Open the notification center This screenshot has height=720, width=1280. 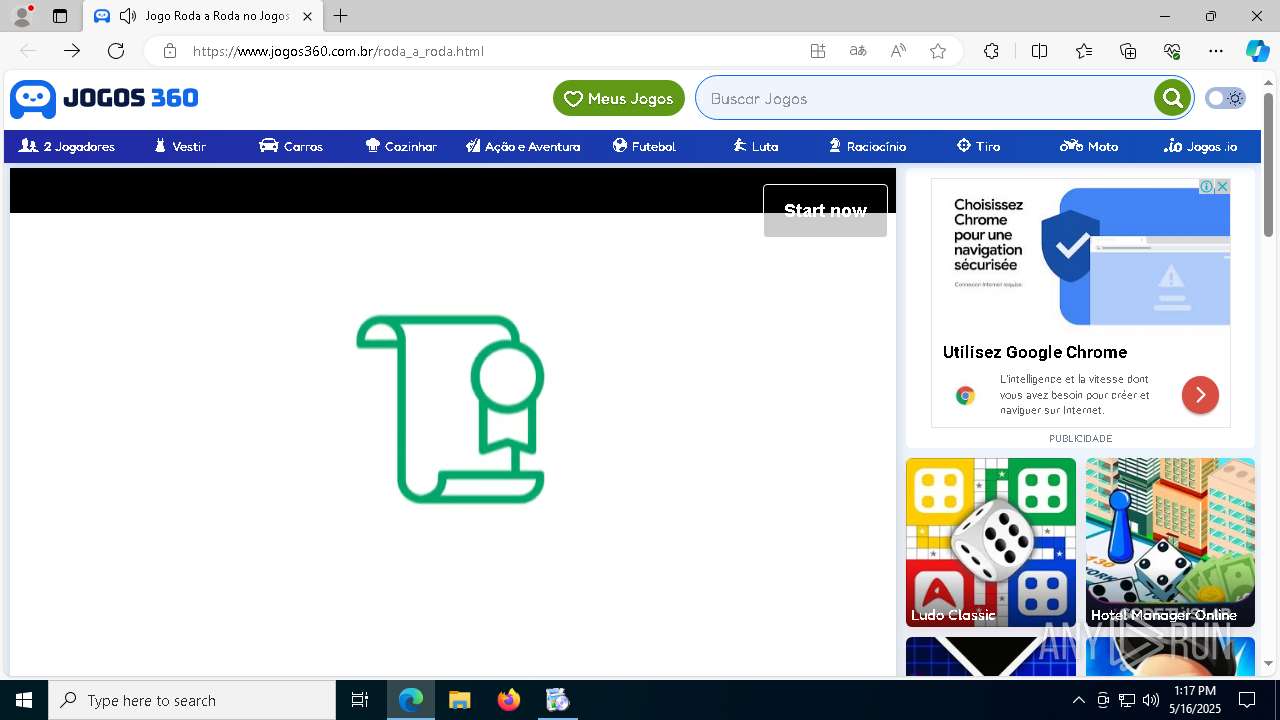coord(1247,700)
